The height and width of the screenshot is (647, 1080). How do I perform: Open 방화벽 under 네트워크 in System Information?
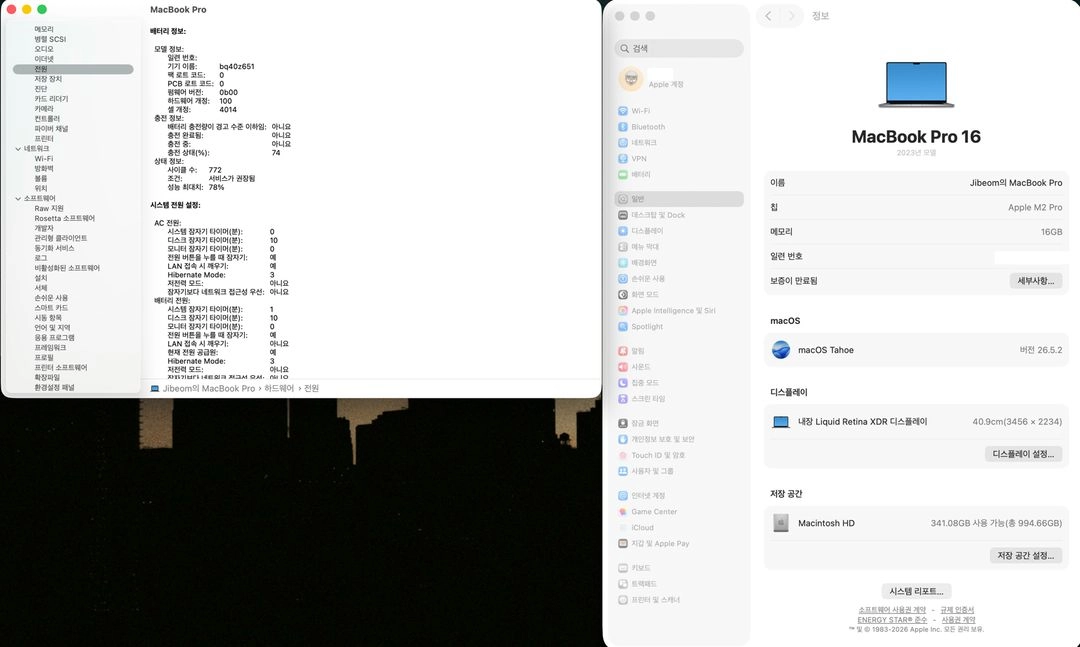pyautogui.click(x=43, y=168)
